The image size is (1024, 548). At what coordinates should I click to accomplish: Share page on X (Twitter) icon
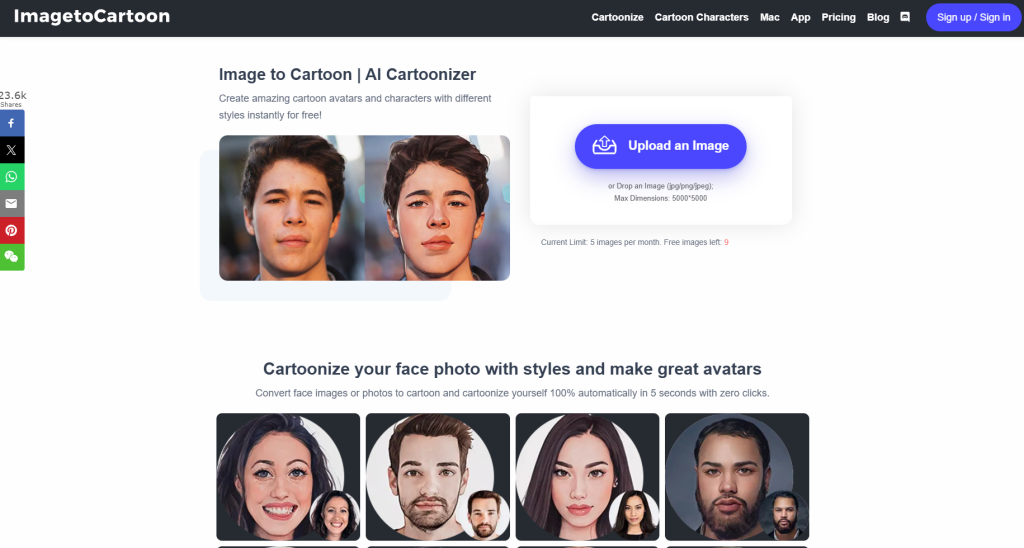pyautogui.click(x=12, y=150)
